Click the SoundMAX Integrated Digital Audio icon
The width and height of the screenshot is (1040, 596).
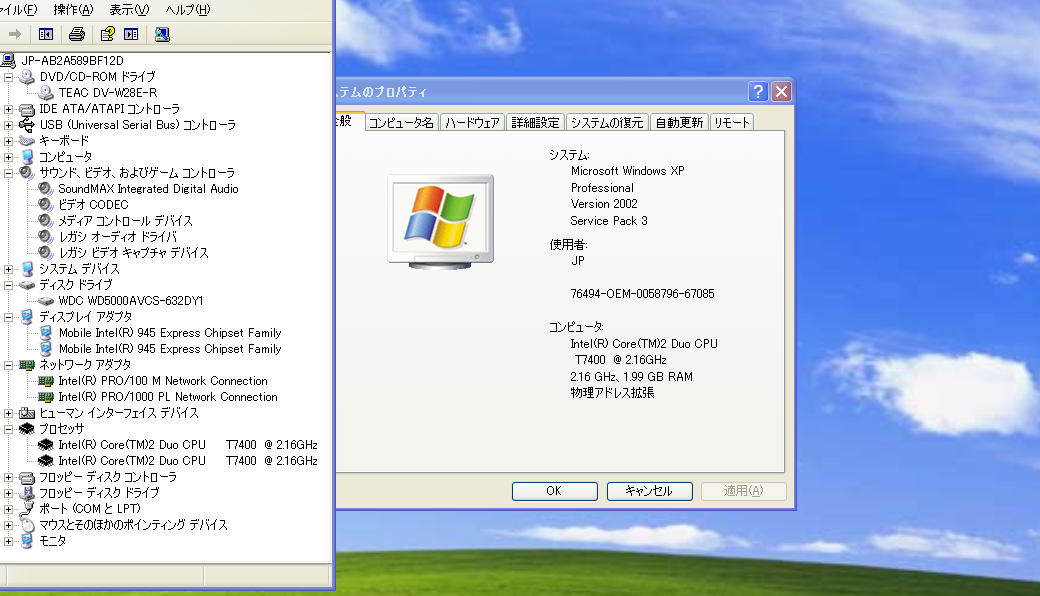point(46,188)
